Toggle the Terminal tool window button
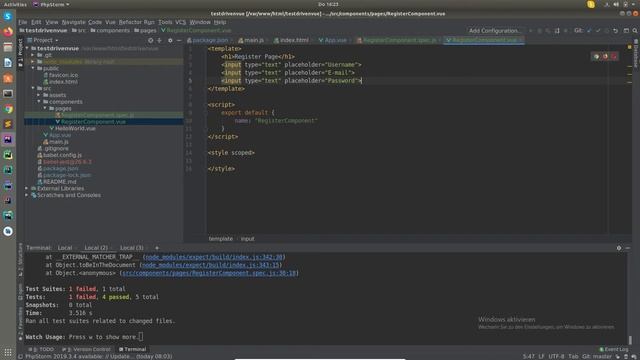The image size is (640, 360). (x=133, y=349)
